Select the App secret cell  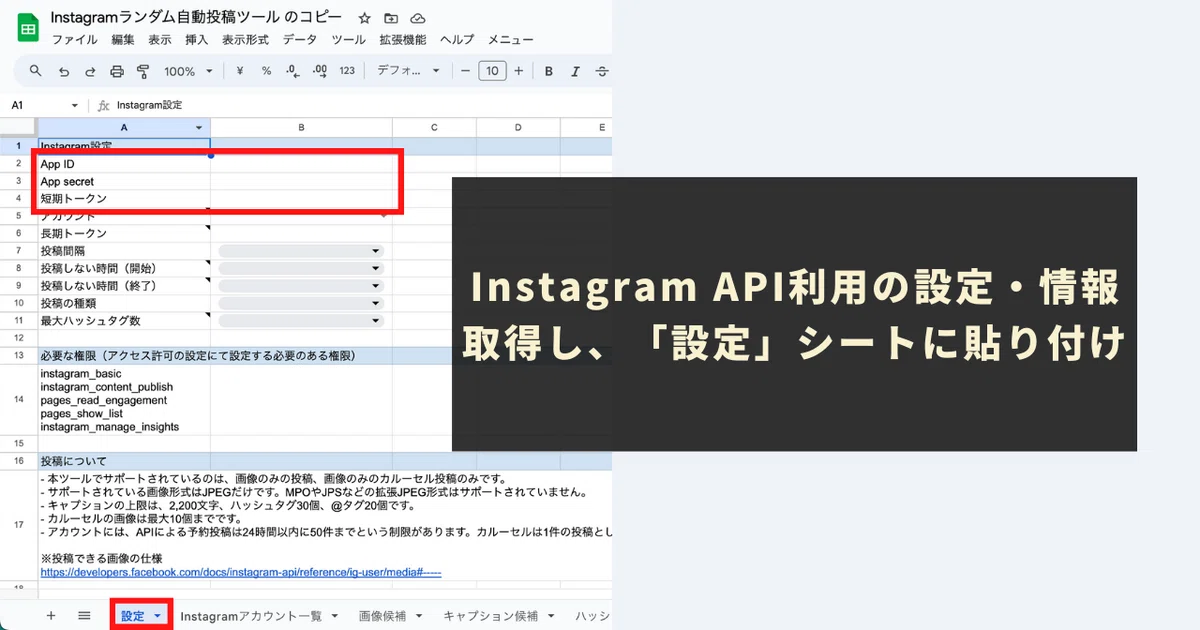(124, 181)
